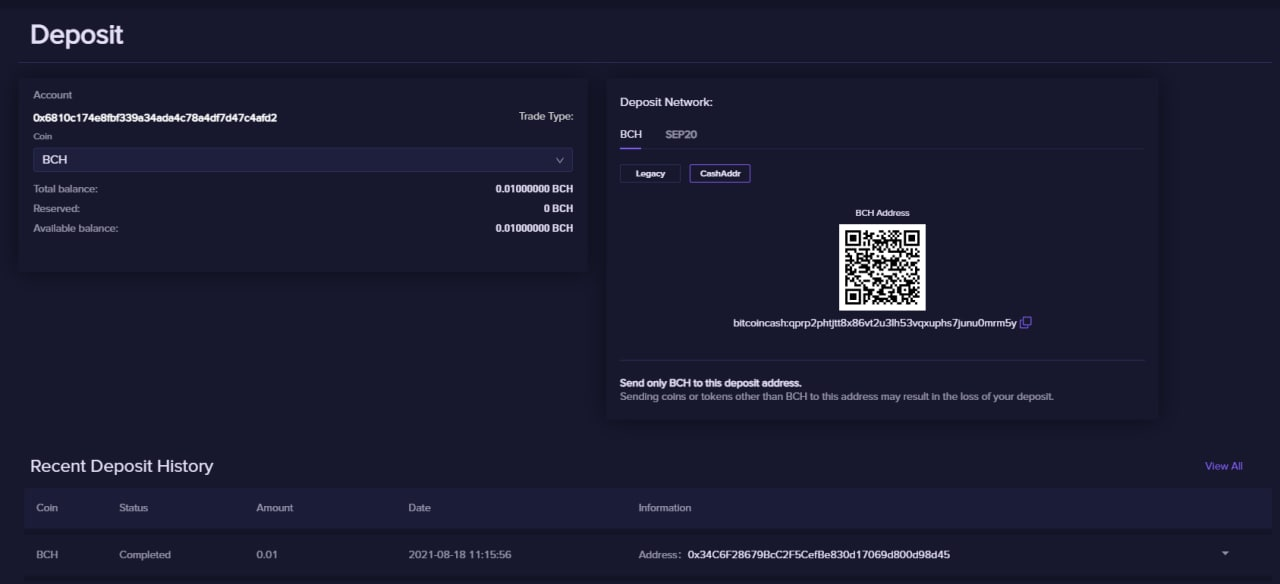Open the BCH coin dropdown
1280x584 pixels.
coord(303,160)
